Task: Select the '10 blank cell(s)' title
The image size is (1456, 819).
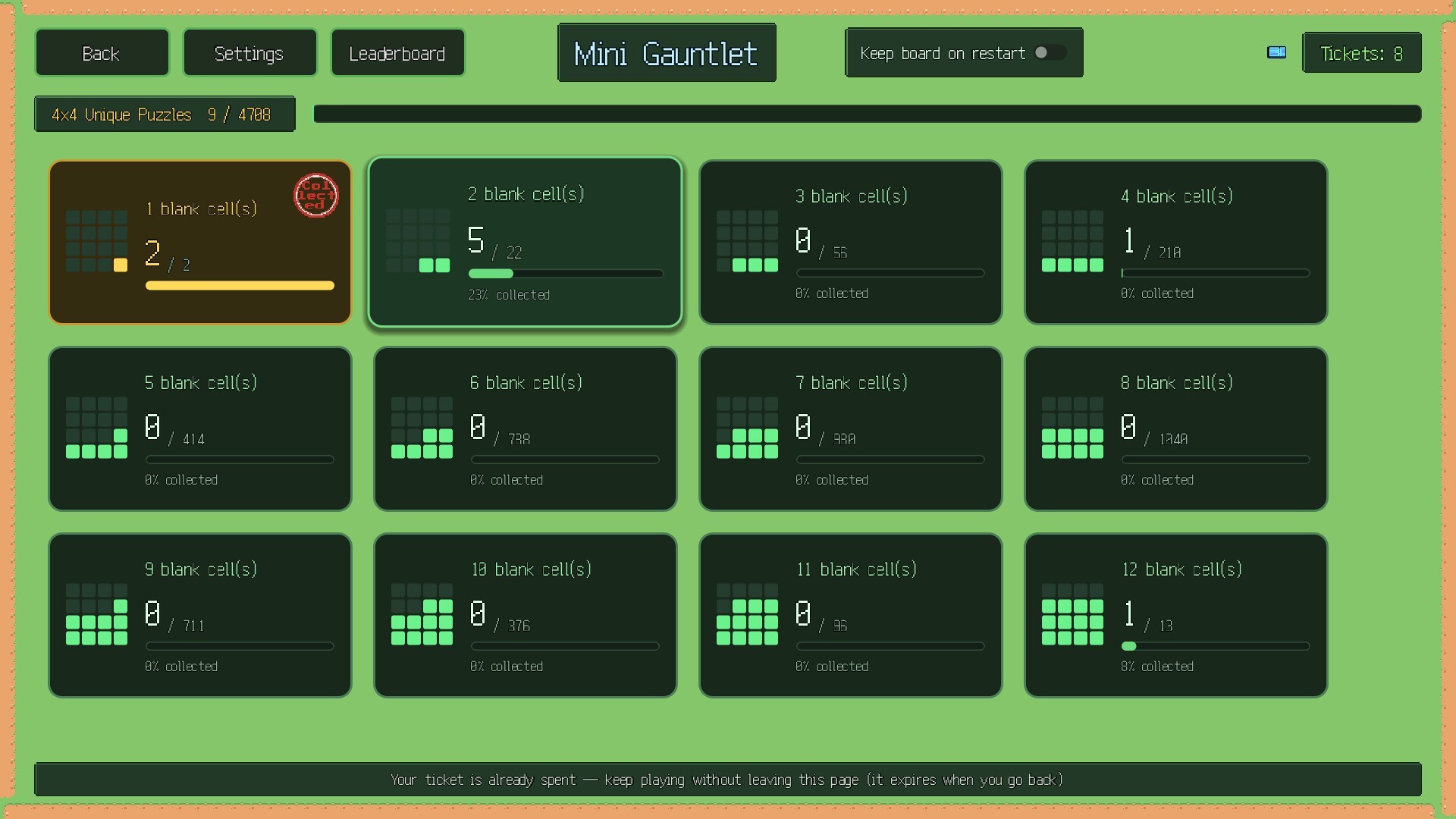Action: 531,570
